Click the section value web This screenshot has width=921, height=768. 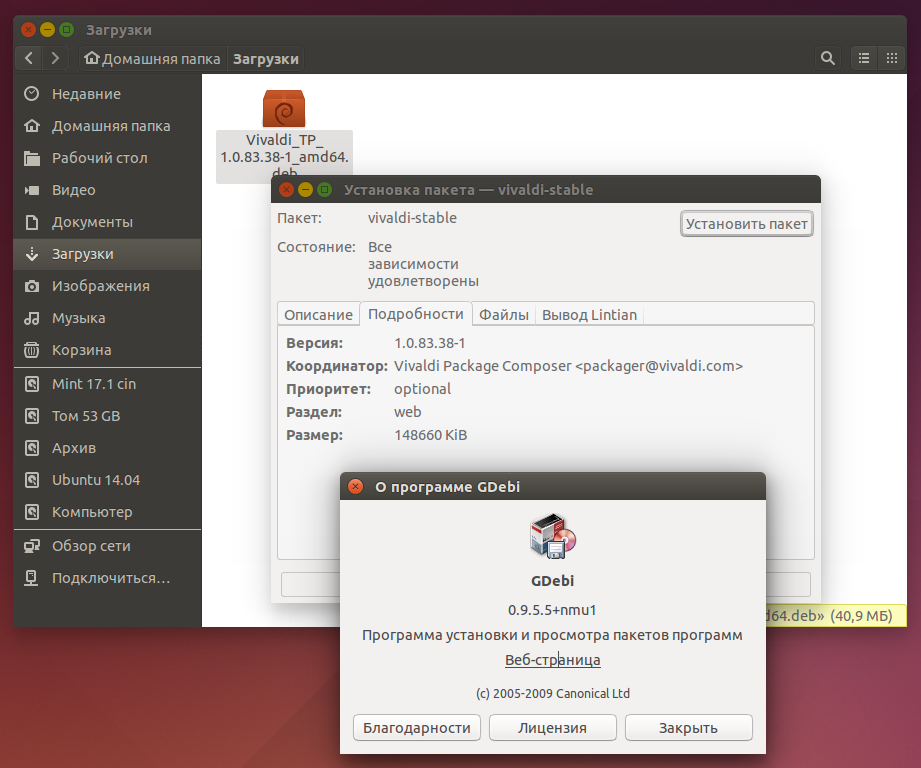pyautogui.click(x=408, y=412)
